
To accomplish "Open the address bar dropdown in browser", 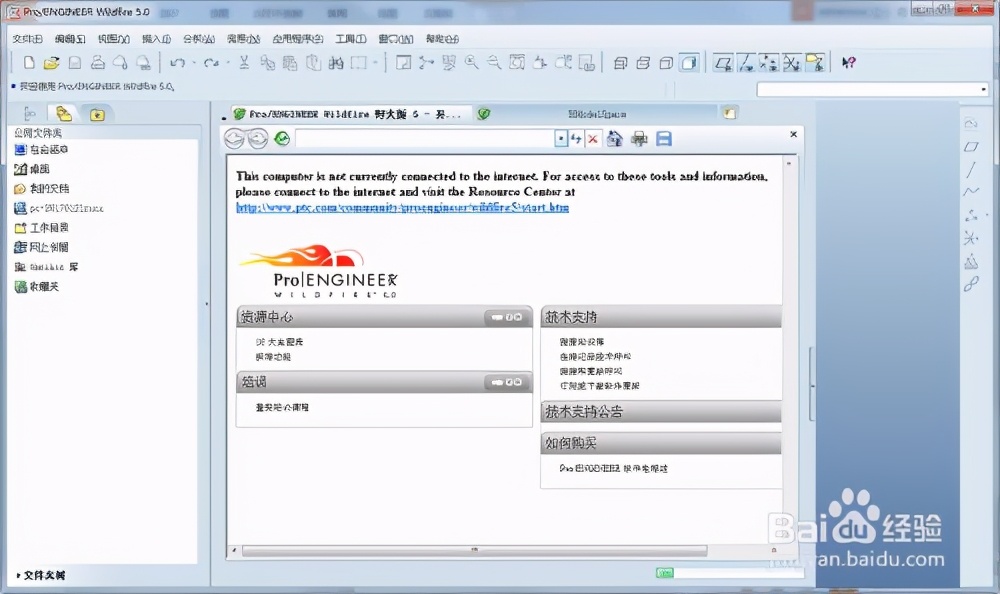I will click(561, 137).
